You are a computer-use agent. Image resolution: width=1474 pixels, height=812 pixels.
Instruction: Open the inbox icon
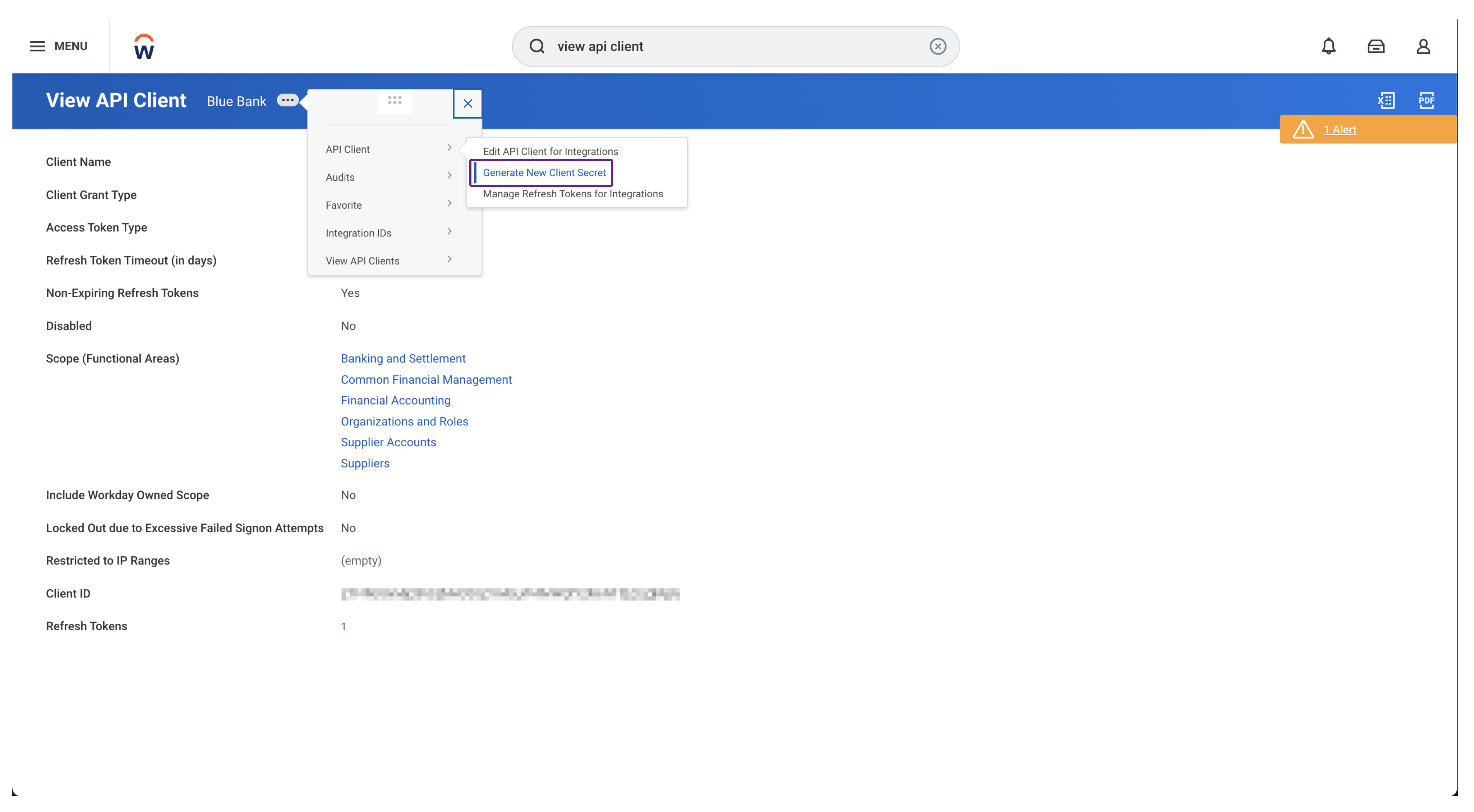pos(1376,46)
